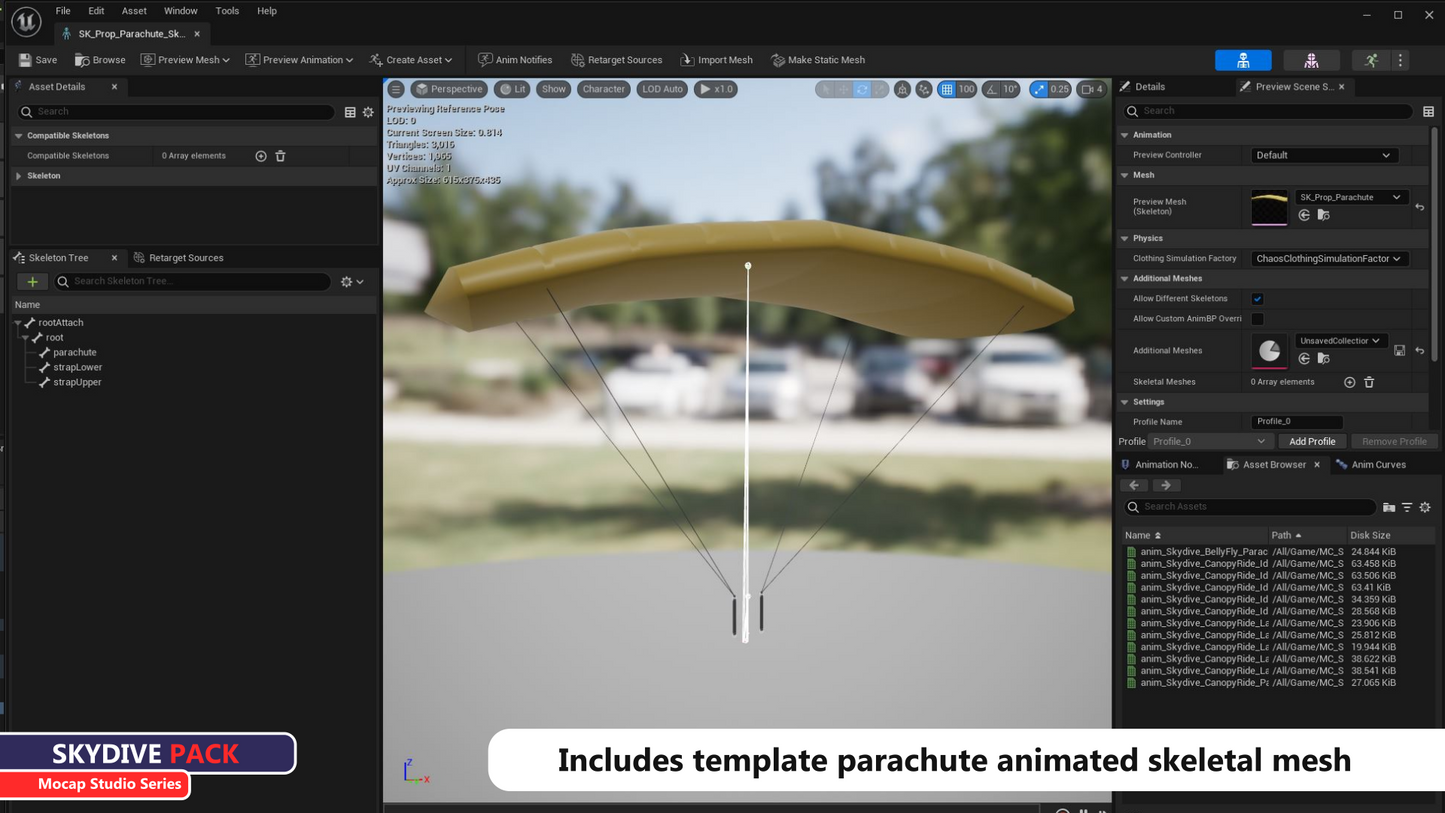Screen dimensions: 1445x813
Task: Expand the Skeleton section
Action: (19, 176)
